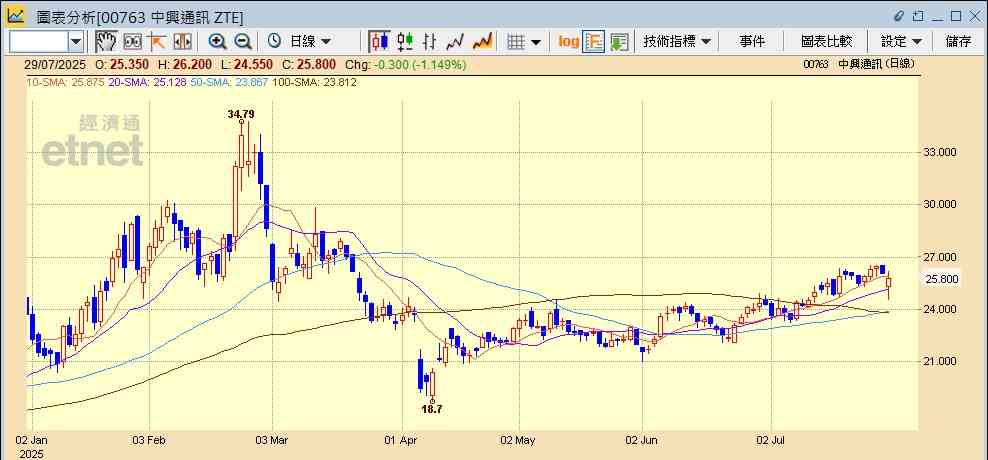988x460 pixels.
Task: Click the 18.7 low price marker
Action: (432, 409)
